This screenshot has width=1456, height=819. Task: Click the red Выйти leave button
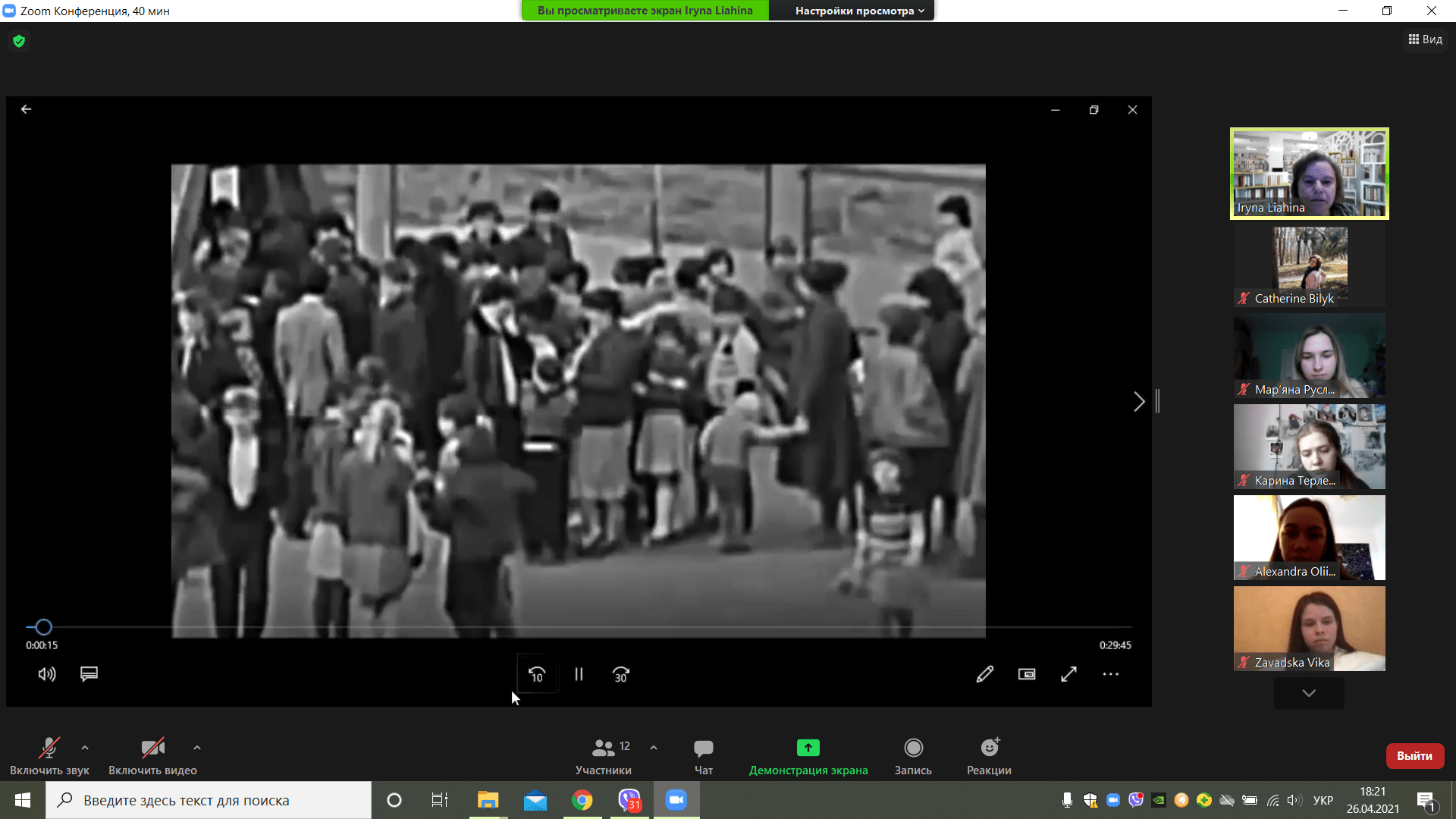(x=1414, y=756)
